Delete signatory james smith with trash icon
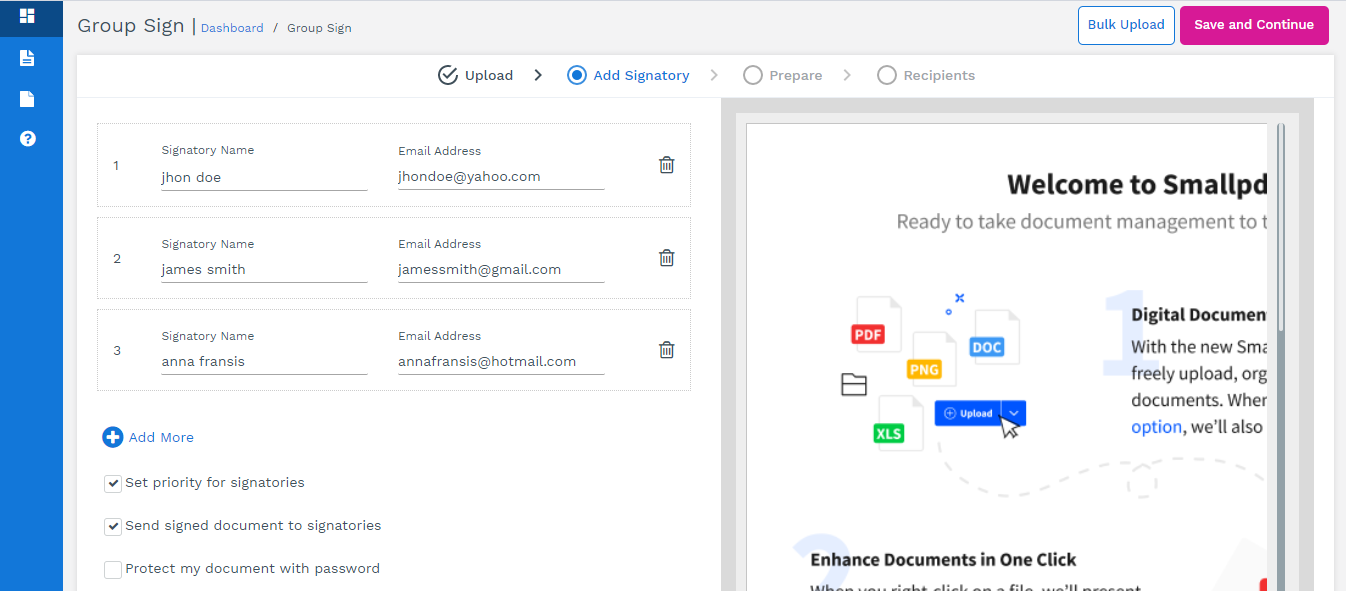1346x591 pixels. 666,258
